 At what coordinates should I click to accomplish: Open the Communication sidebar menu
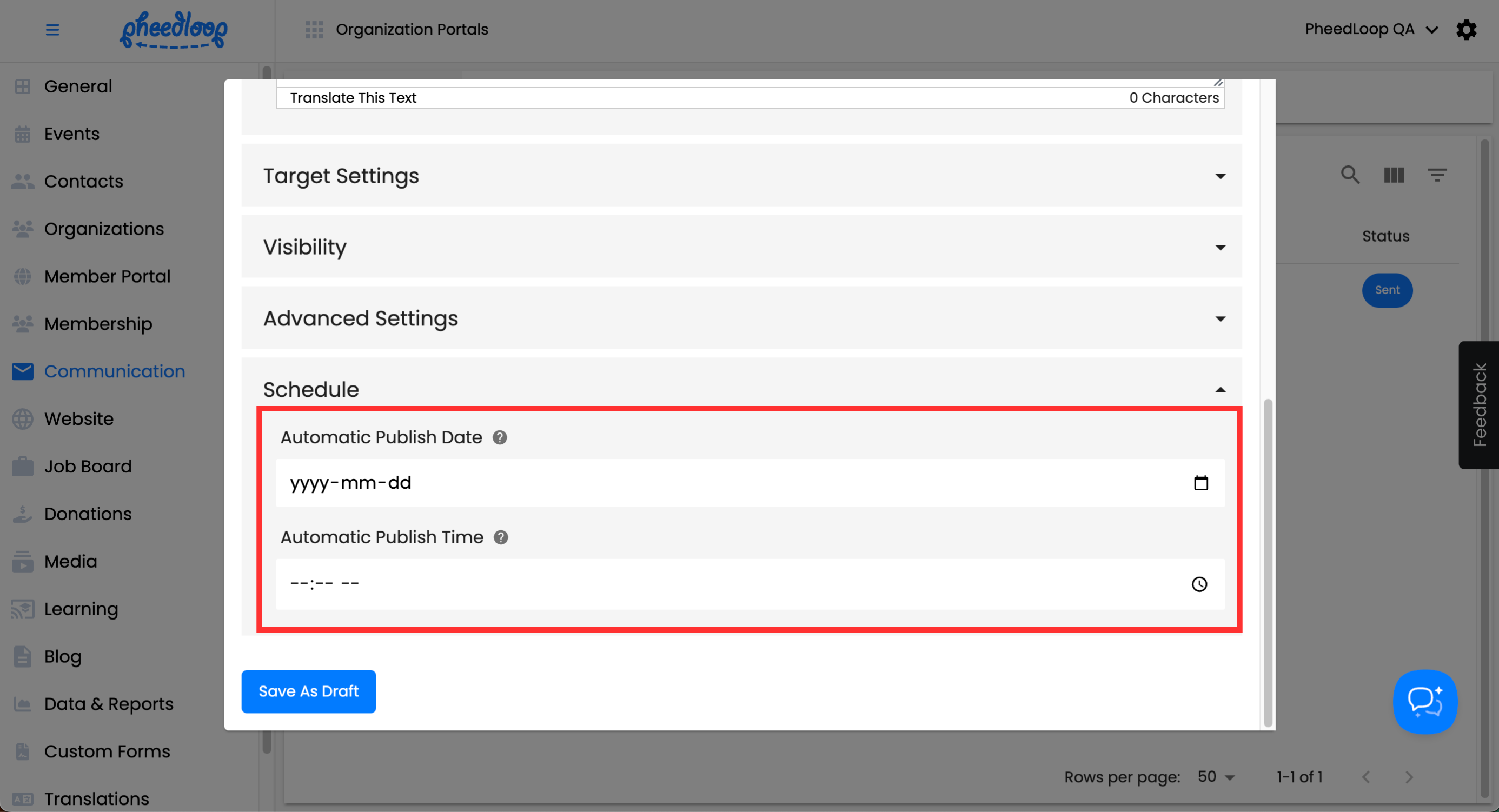pyautogui.click(x=114, y=371)
